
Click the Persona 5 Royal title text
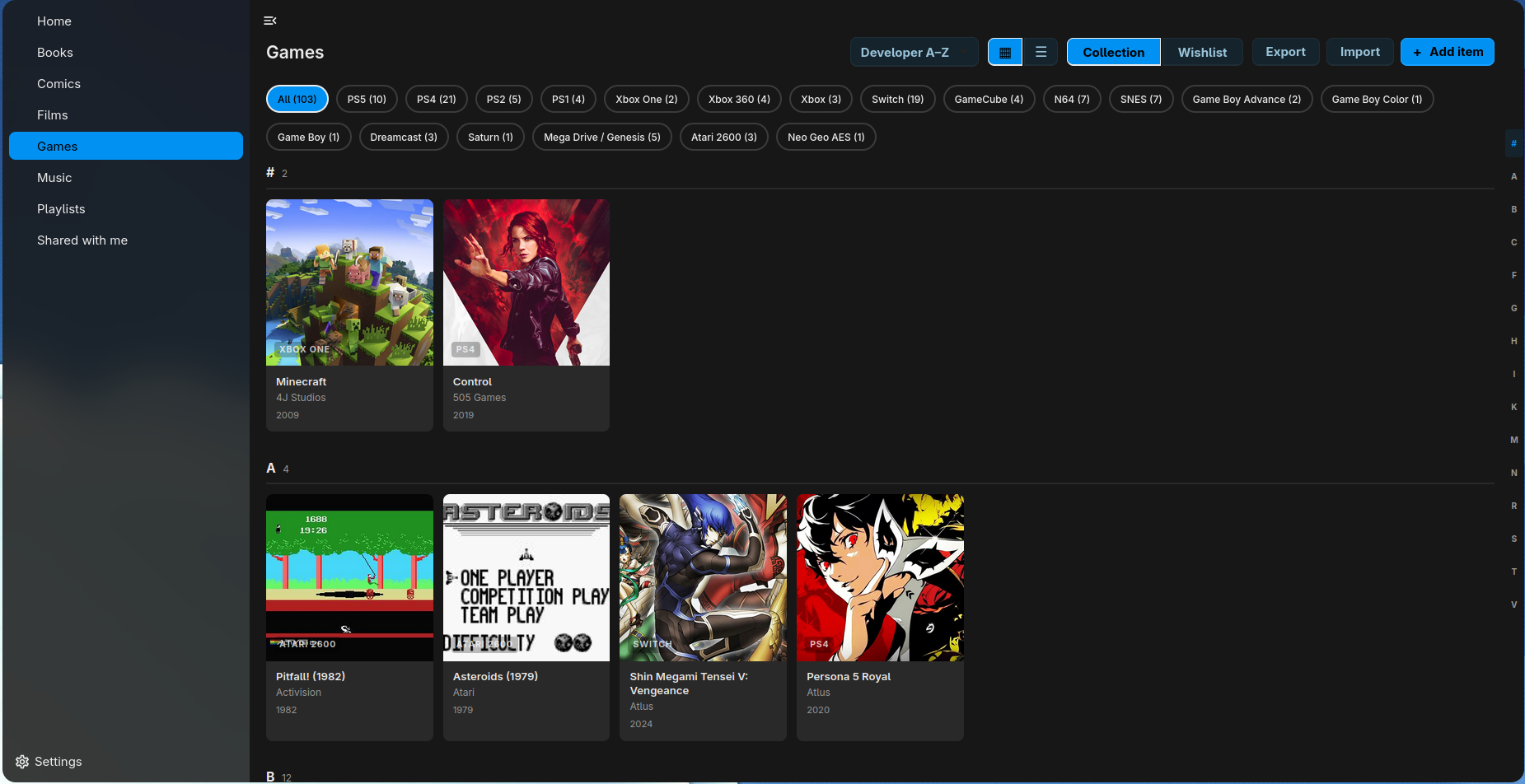point(849,677)
